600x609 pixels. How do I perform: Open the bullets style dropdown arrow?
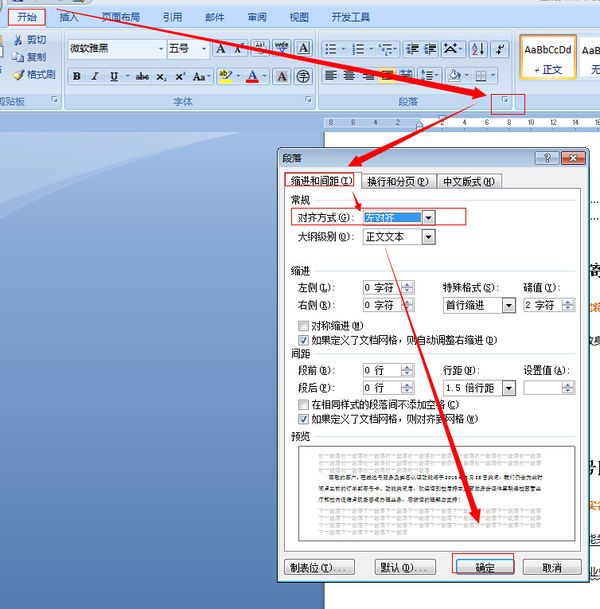(x=343, y=49)
